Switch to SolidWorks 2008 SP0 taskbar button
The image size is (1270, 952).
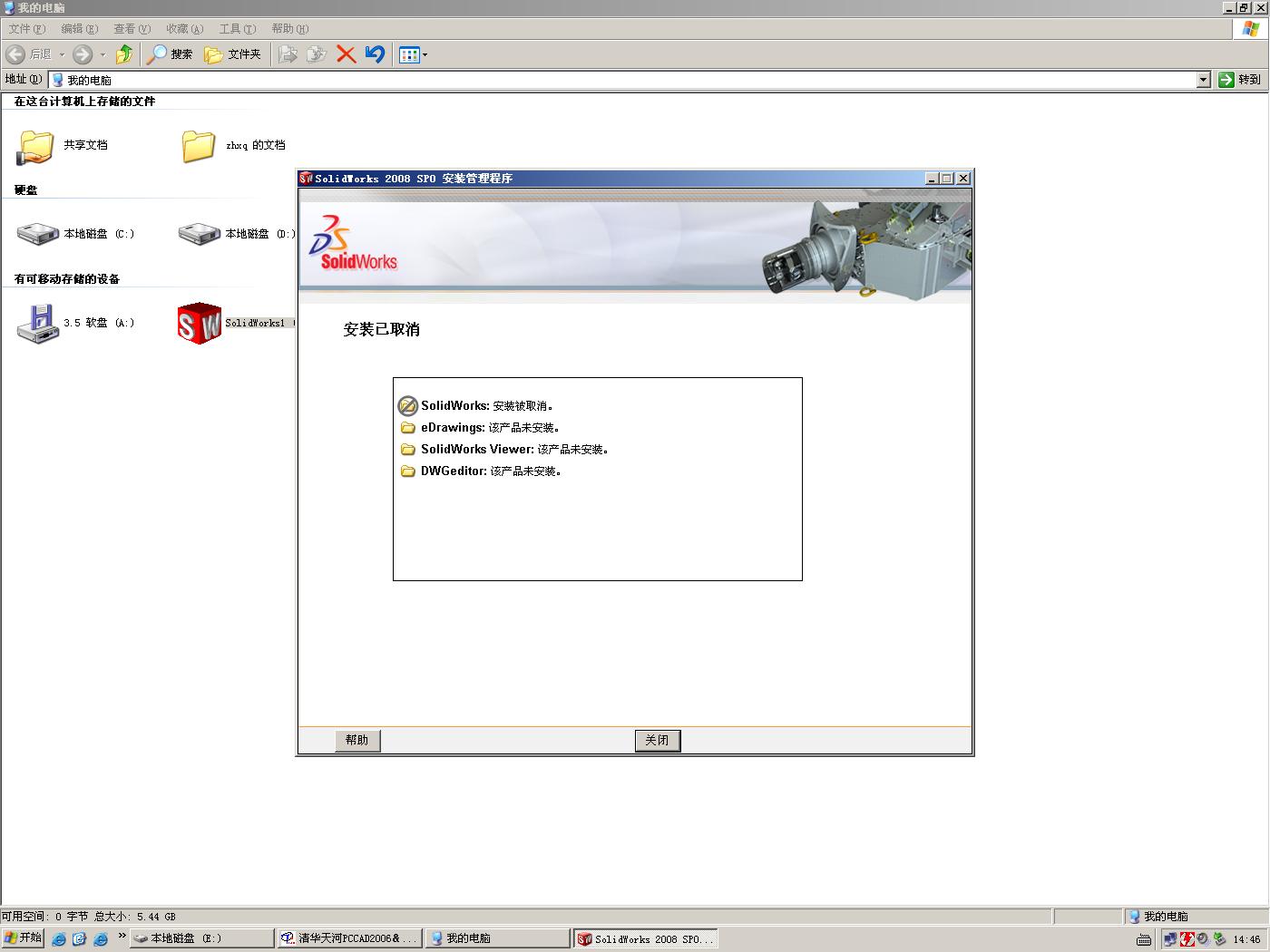pos(646,938)
